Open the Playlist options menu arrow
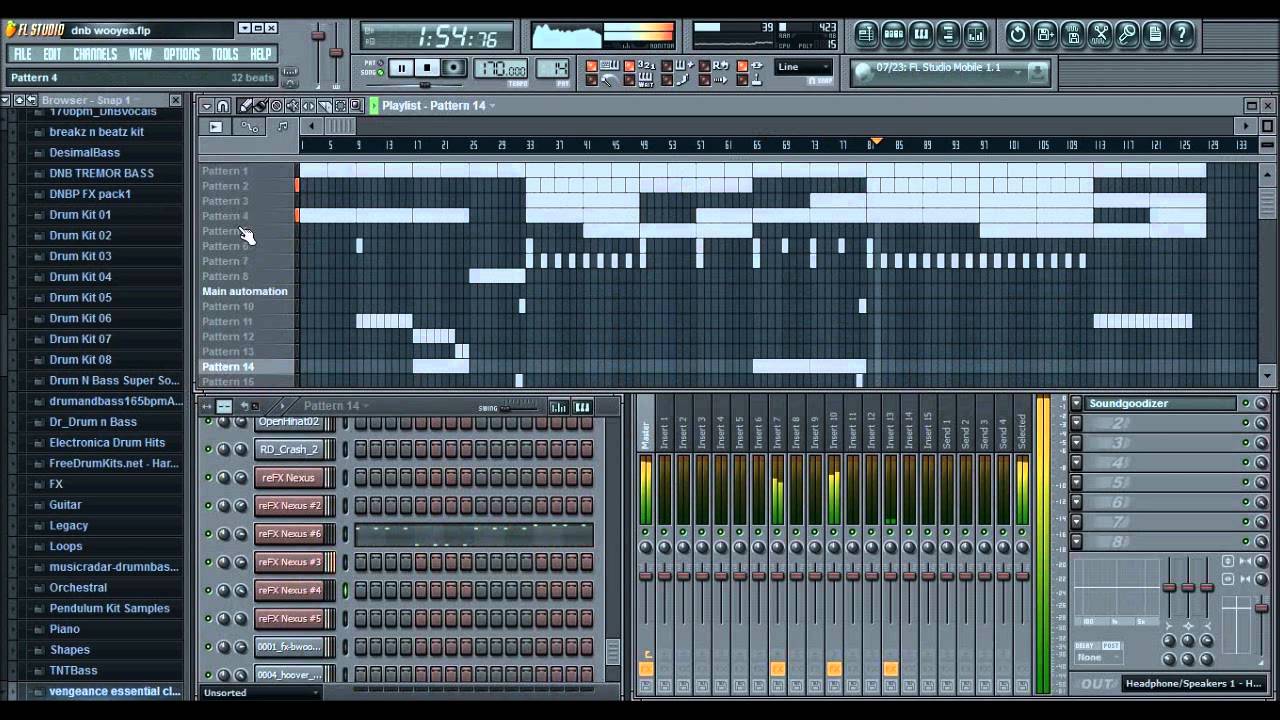The height and width of the screenshot is (720, 1280). 207,105
